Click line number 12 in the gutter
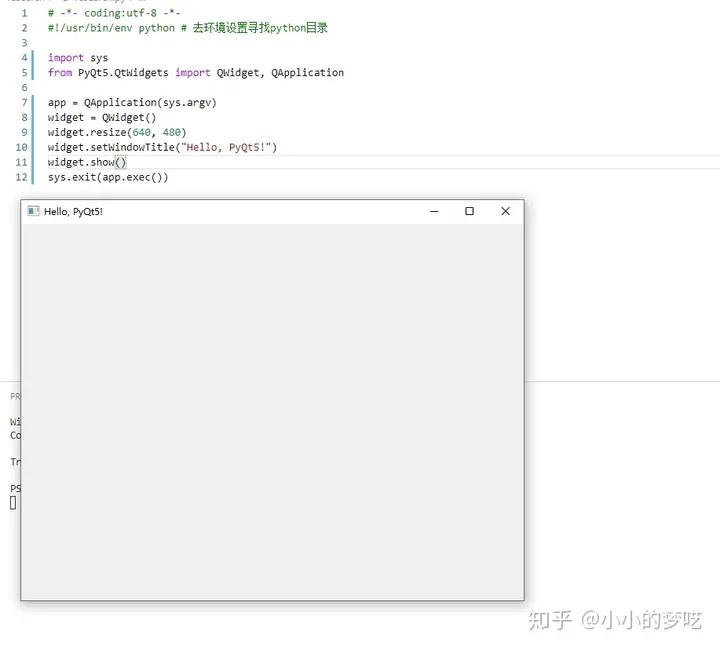The image size is (720, 649). pyautogui.click(x=22, y=177)
